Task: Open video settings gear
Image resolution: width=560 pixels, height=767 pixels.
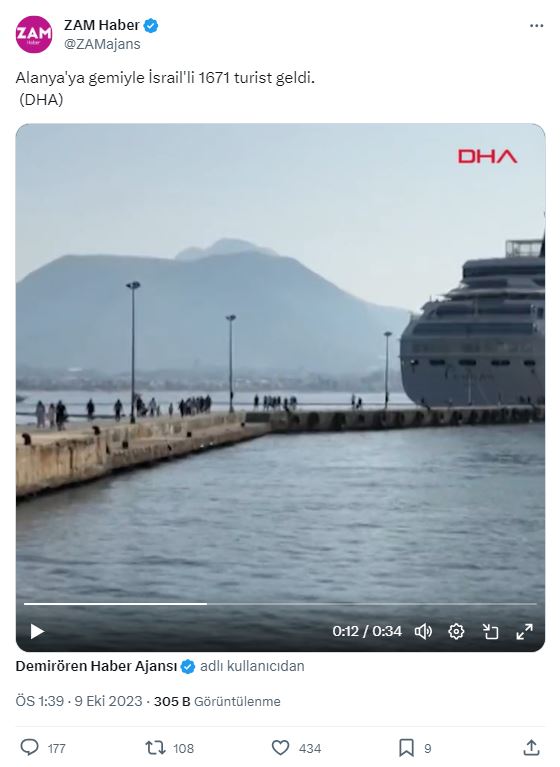Action: point(456,631)
